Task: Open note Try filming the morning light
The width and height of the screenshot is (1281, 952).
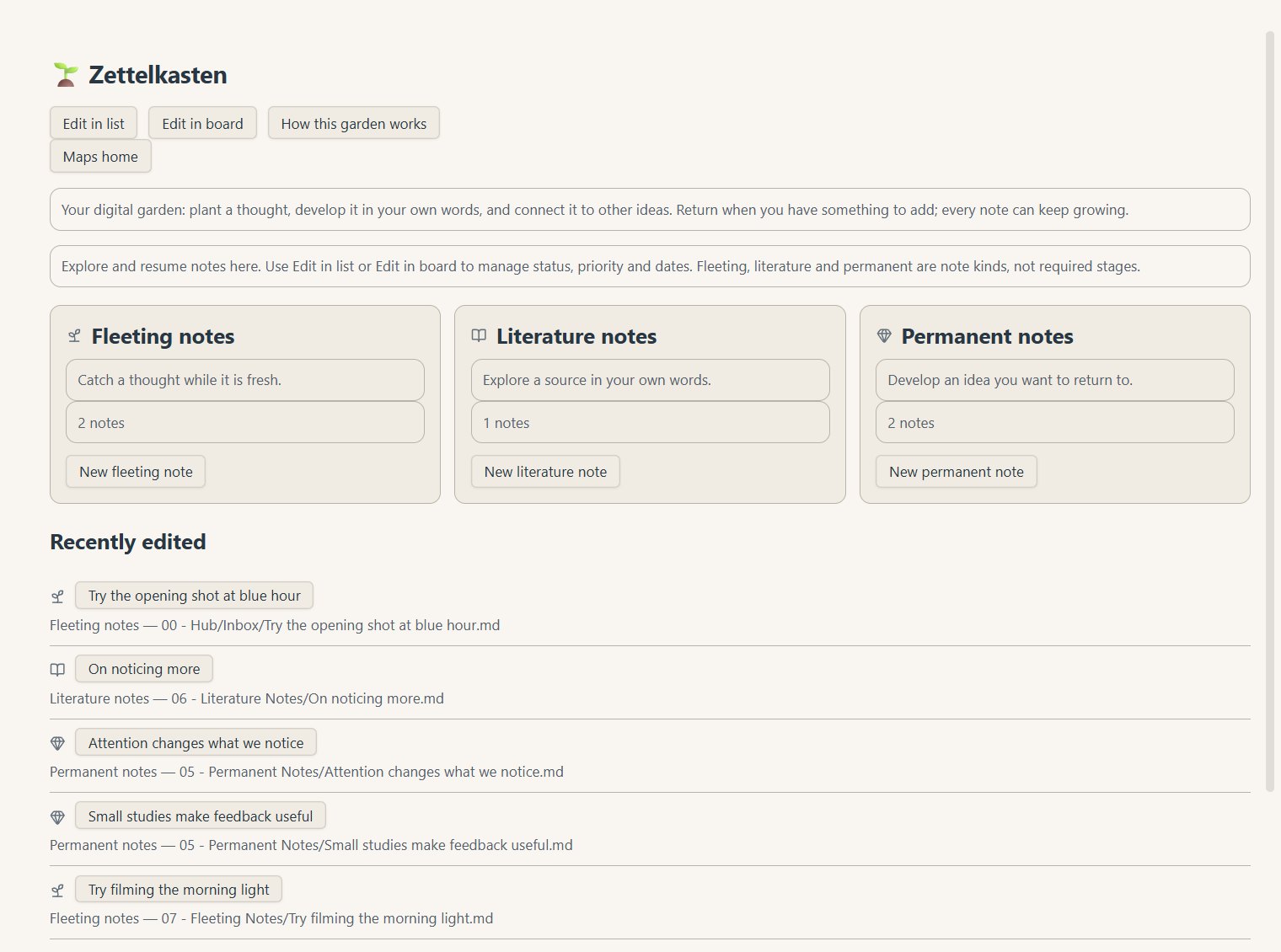Action: [179, 889]
